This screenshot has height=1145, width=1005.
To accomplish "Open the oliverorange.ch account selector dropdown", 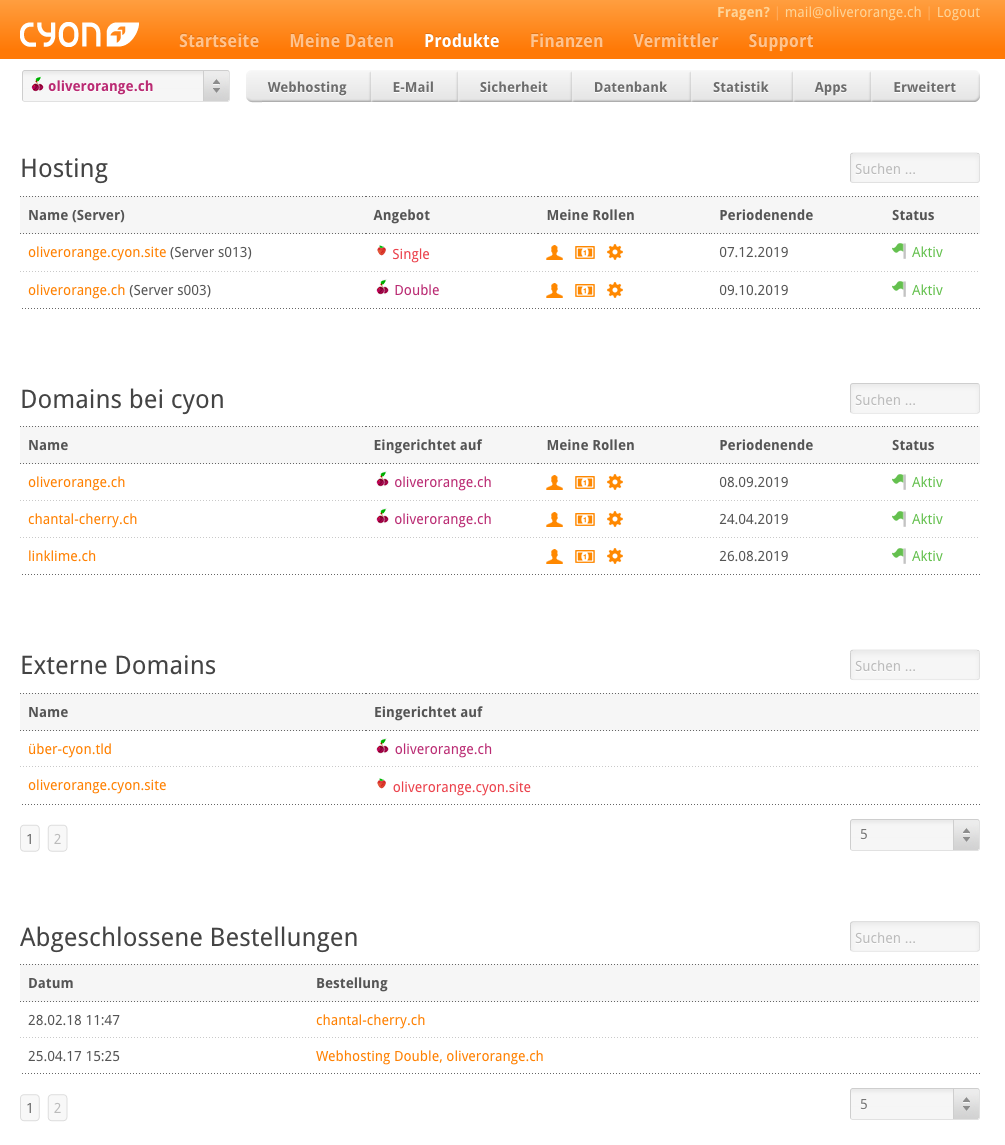I will pos(126,86).
